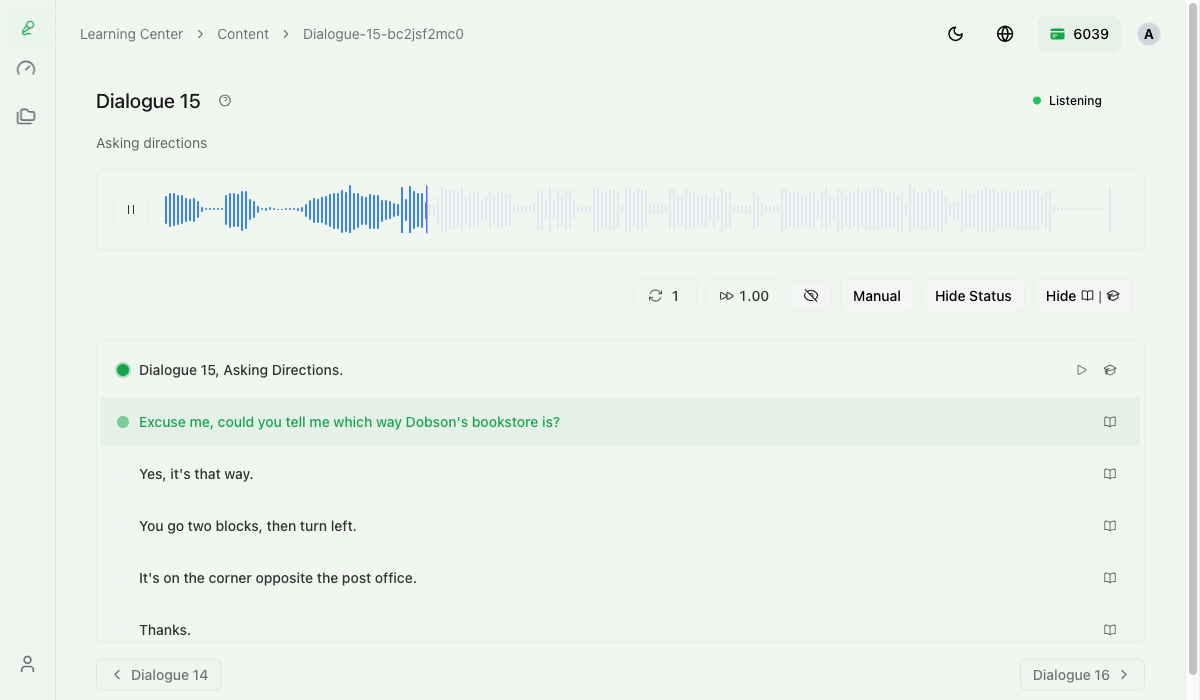Open the folders icon in the sidebar
The width and height of the screenshot is (1200, 700).
point(27,117)
